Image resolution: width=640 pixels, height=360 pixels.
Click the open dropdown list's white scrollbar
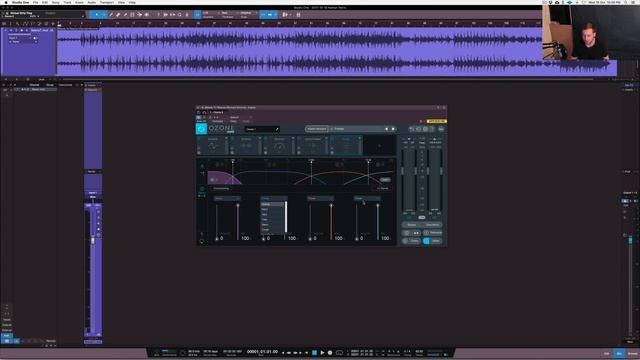[x=286, y=217]
